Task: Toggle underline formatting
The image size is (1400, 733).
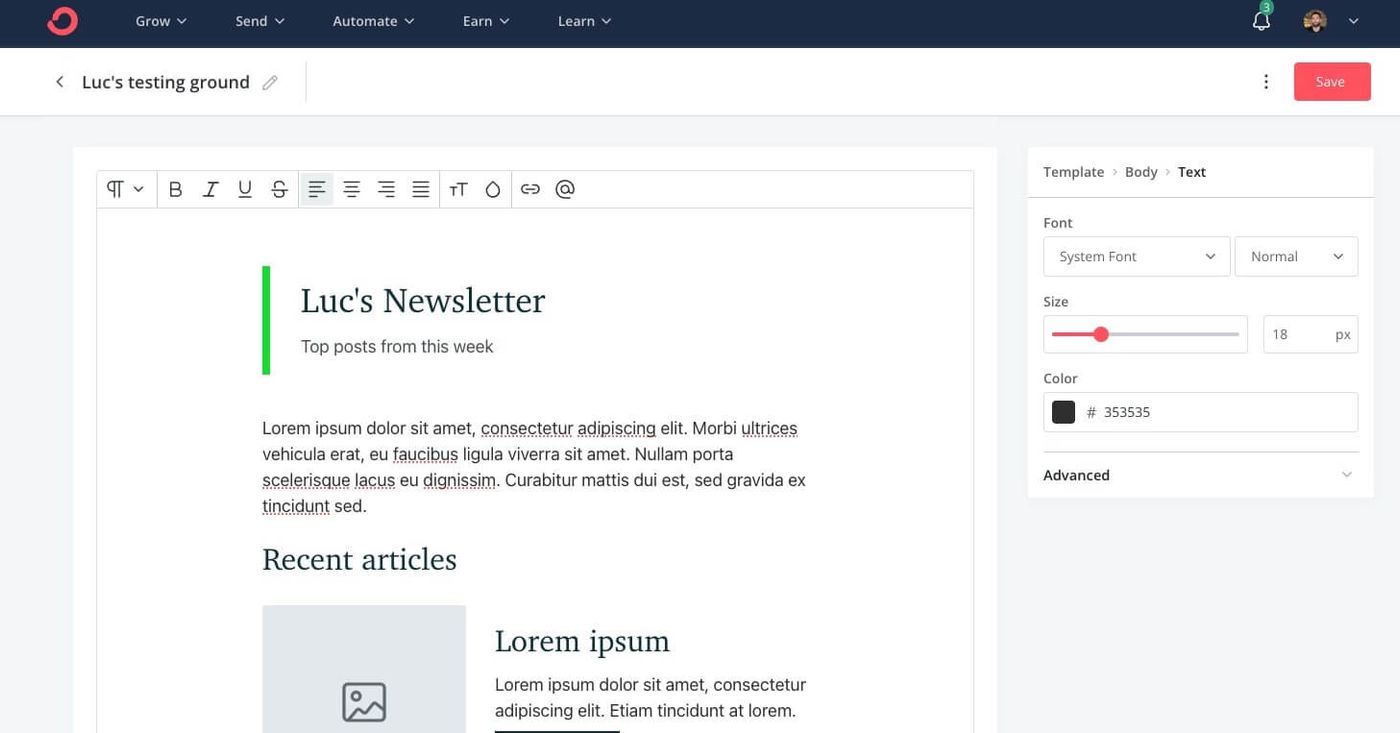Action: [245, 189]
